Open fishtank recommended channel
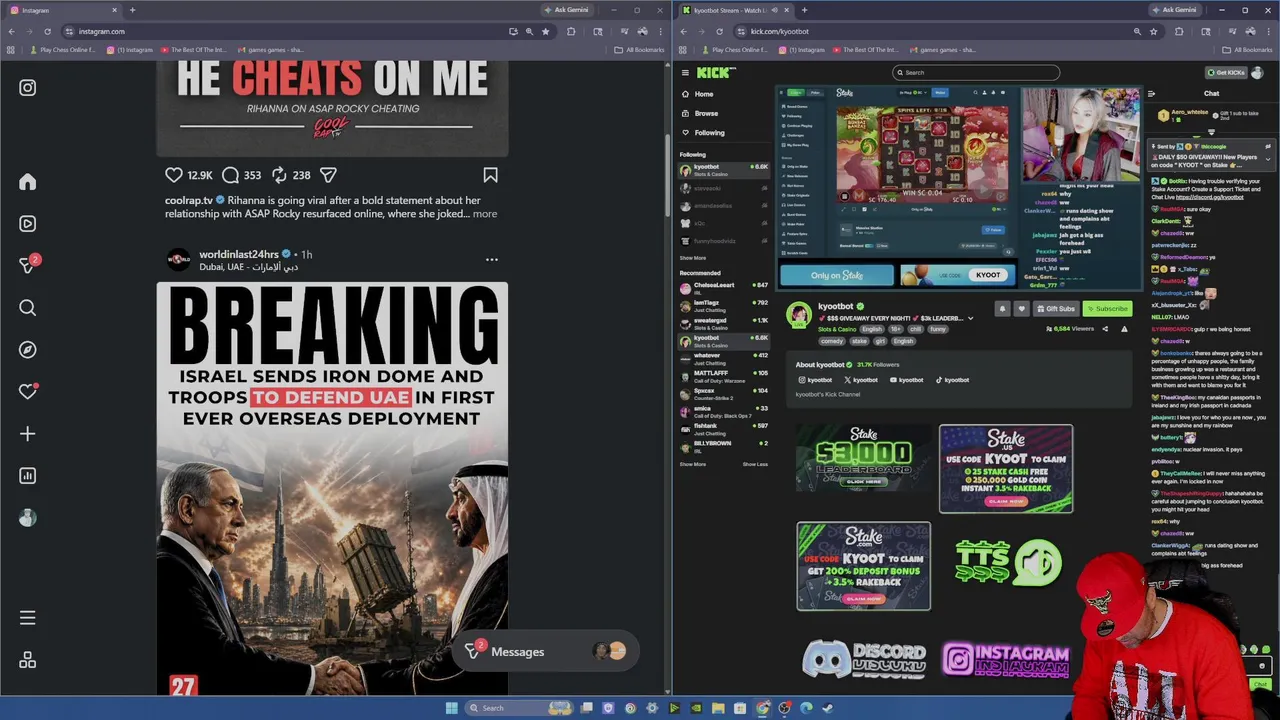Viewport: 1280px width, 720px height. [724, 429]
